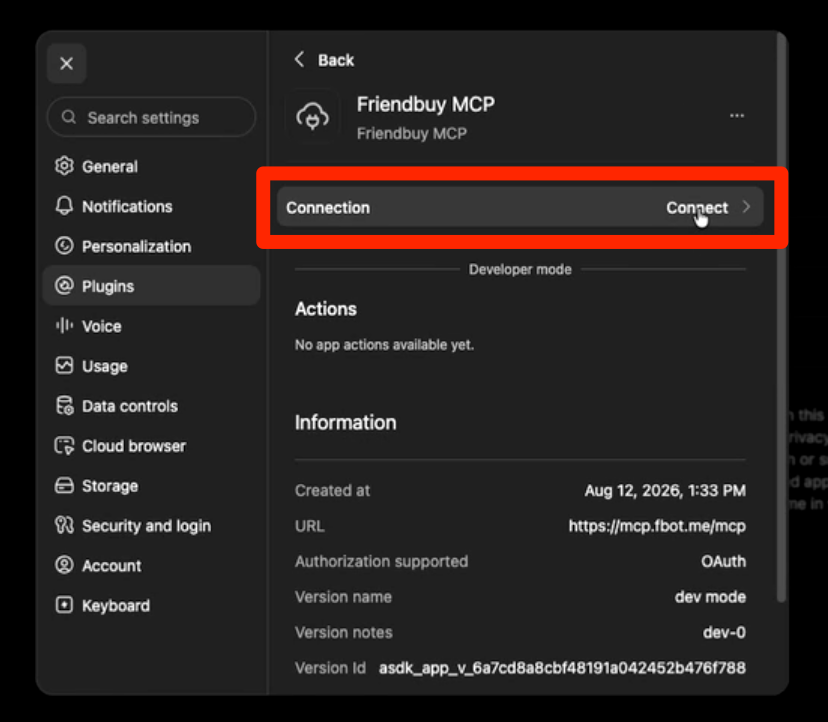Click Connect in the Connection row

click(697, 208)
